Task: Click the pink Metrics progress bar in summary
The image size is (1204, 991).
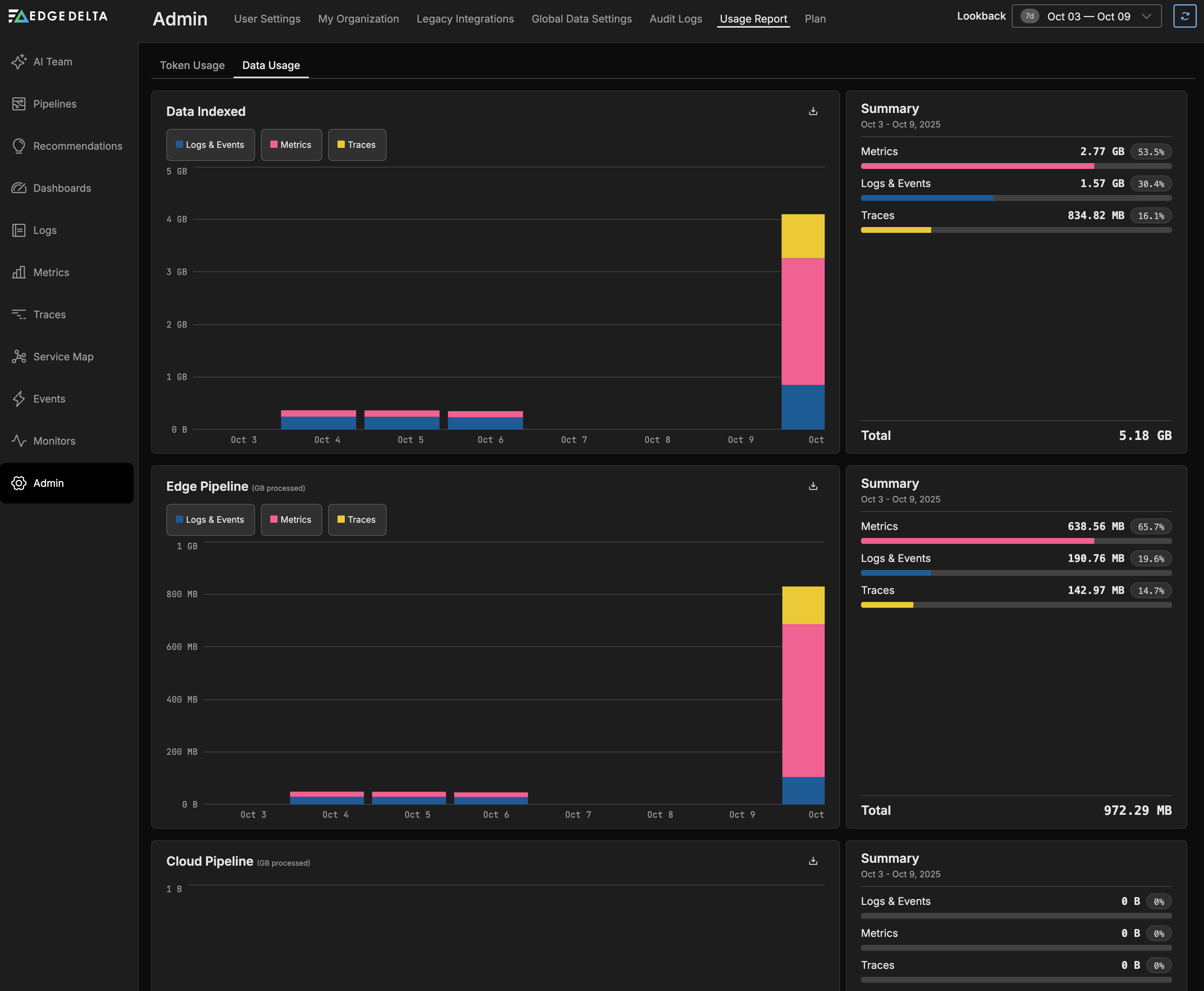Action: 977,166
